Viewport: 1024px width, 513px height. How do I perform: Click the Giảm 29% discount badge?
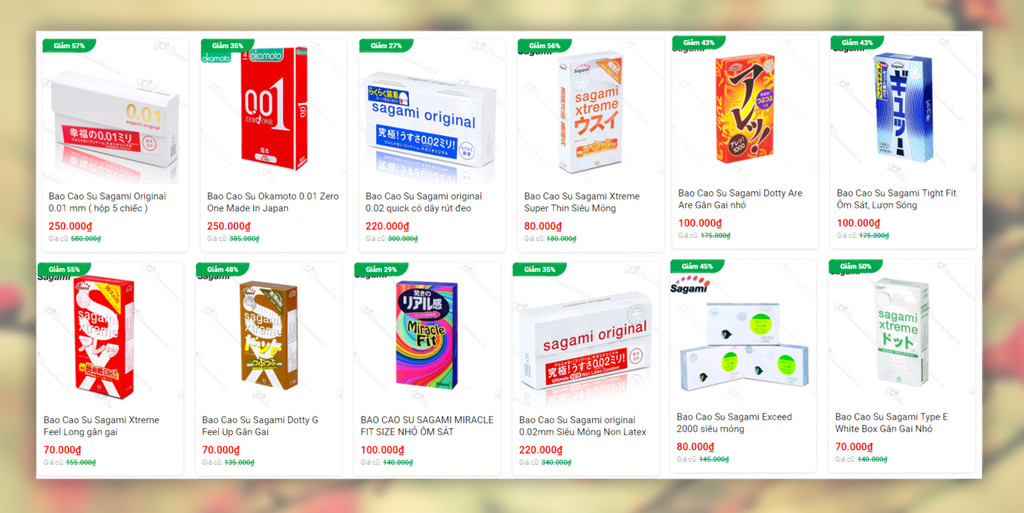point(381,270)
